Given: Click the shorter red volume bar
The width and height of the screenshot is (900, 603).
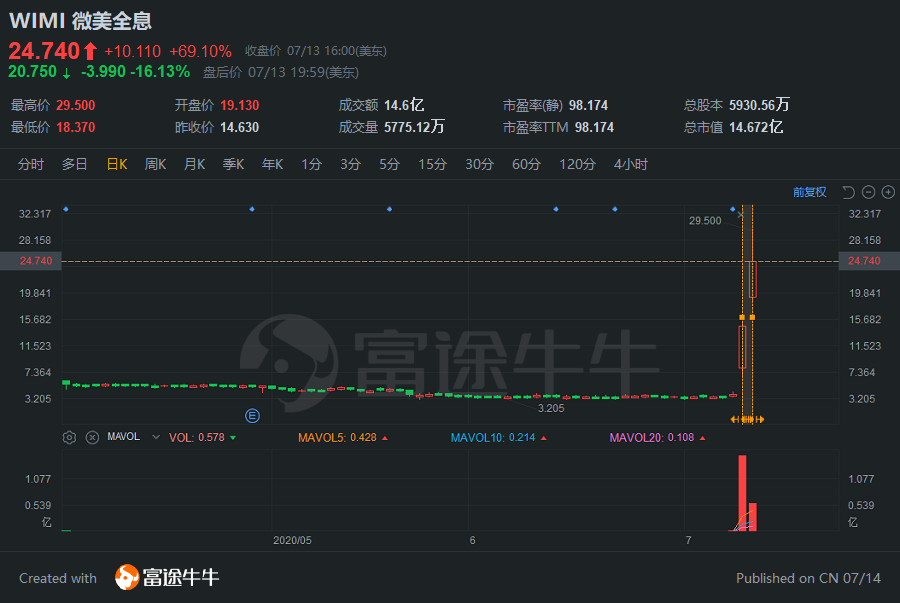Looking at the screenshot, I should tap(752, 517).
